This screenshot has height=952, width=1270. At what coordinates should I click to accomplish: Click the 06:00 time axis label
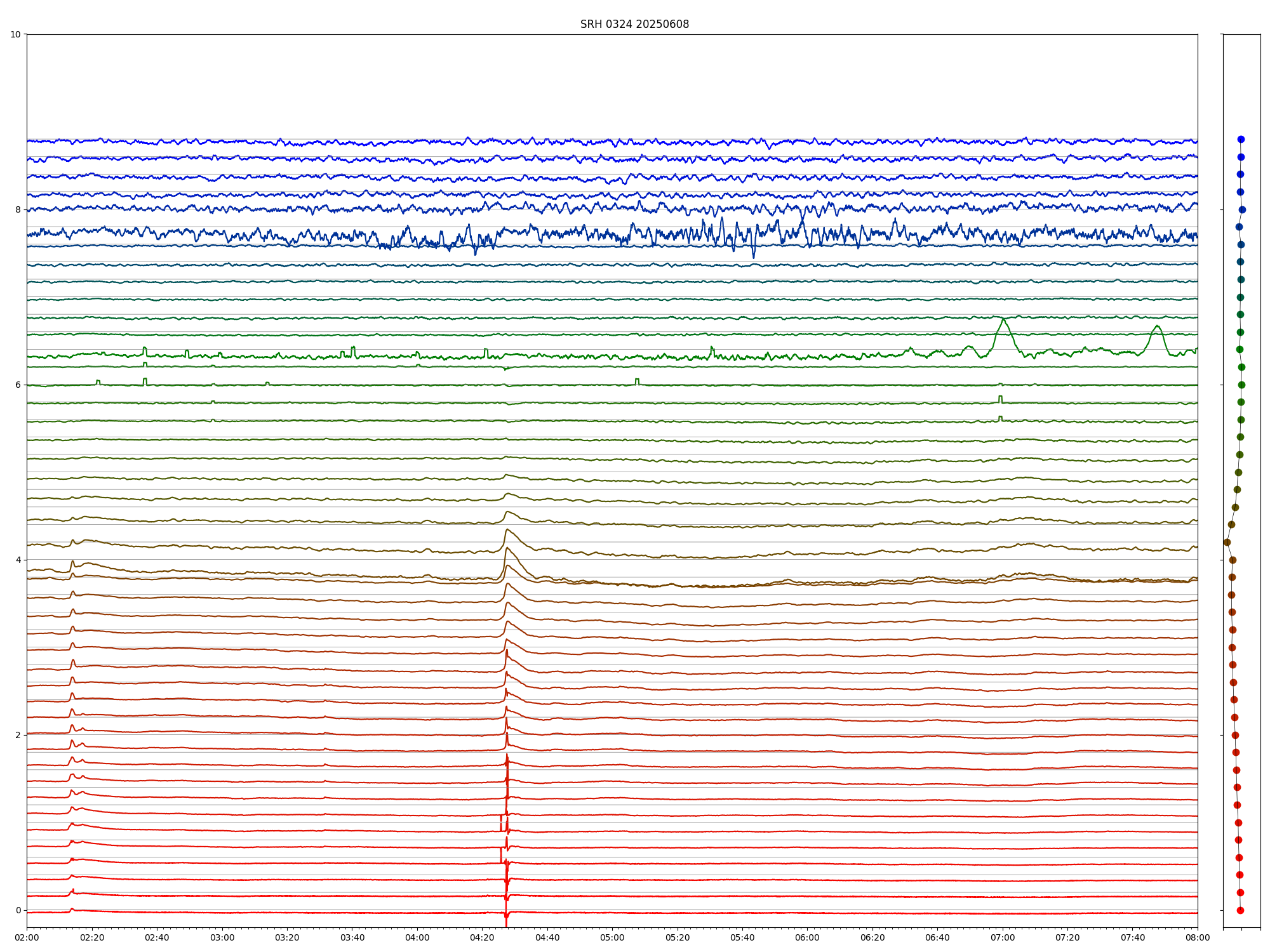[807, 937]
